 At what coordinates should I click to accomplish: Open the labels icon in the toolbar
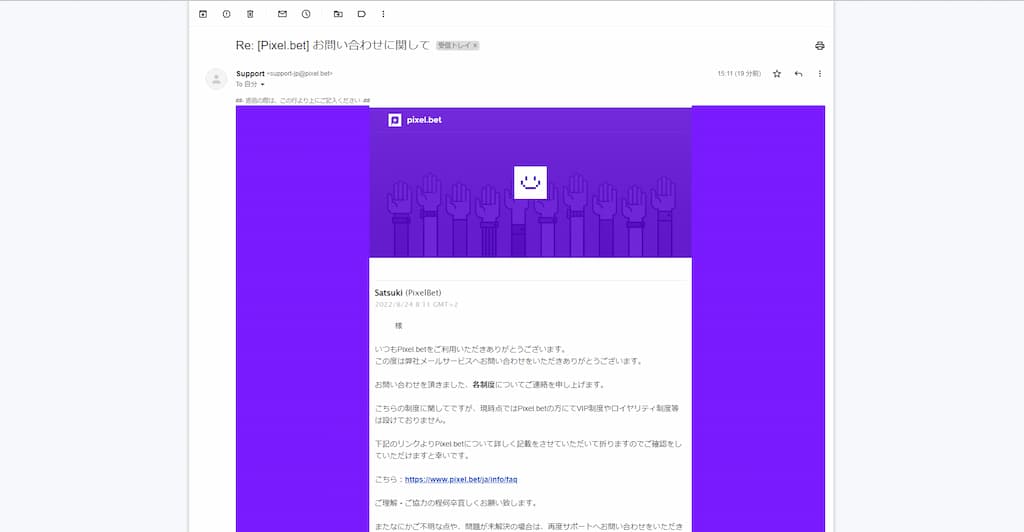click(362, 14)
